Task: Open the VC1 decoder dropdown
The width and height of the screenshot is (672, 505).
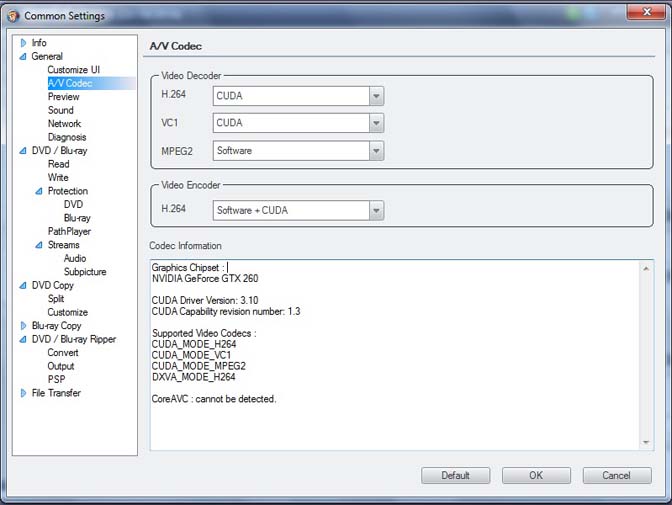Action: tap(376, 123)
